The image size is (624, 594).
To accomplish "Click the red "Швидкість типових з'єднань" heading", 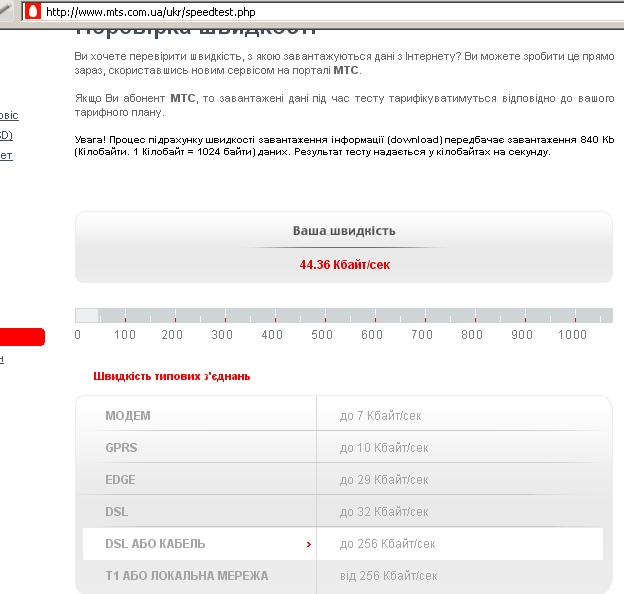I will coord(171,376).
